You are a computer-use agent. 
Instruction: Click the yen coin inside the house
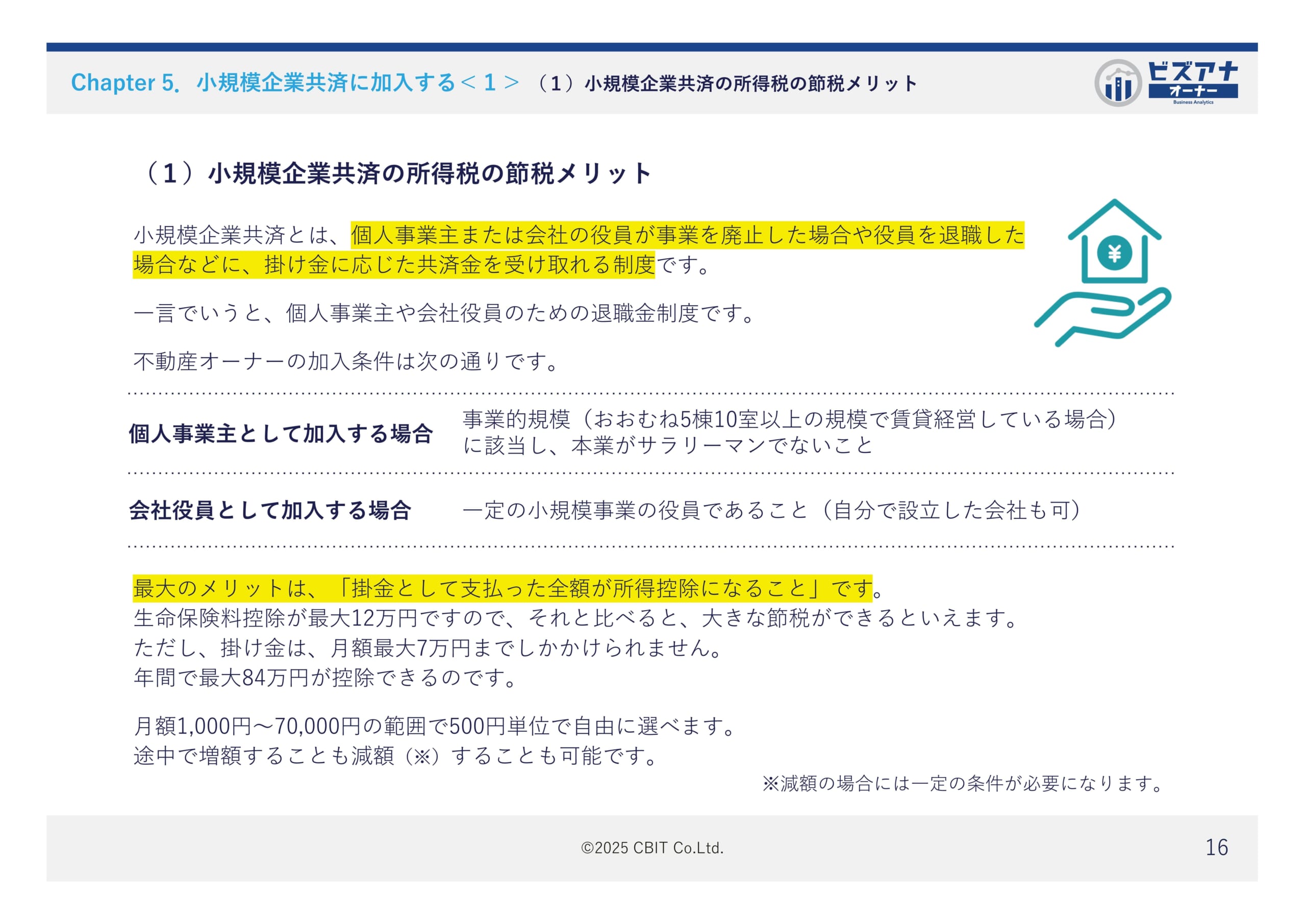pos(1114,253)
